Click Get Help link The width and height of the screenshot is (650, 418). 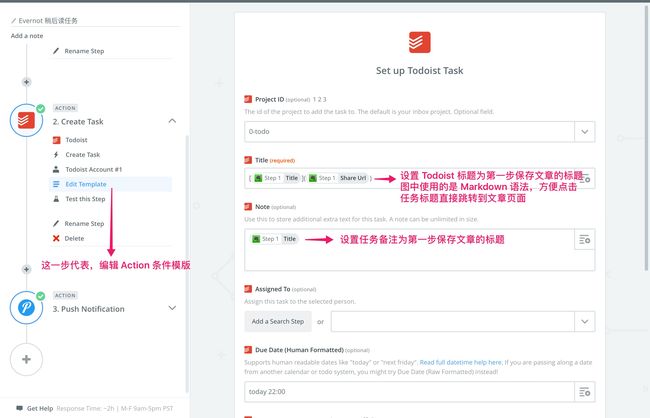(40, 408)
